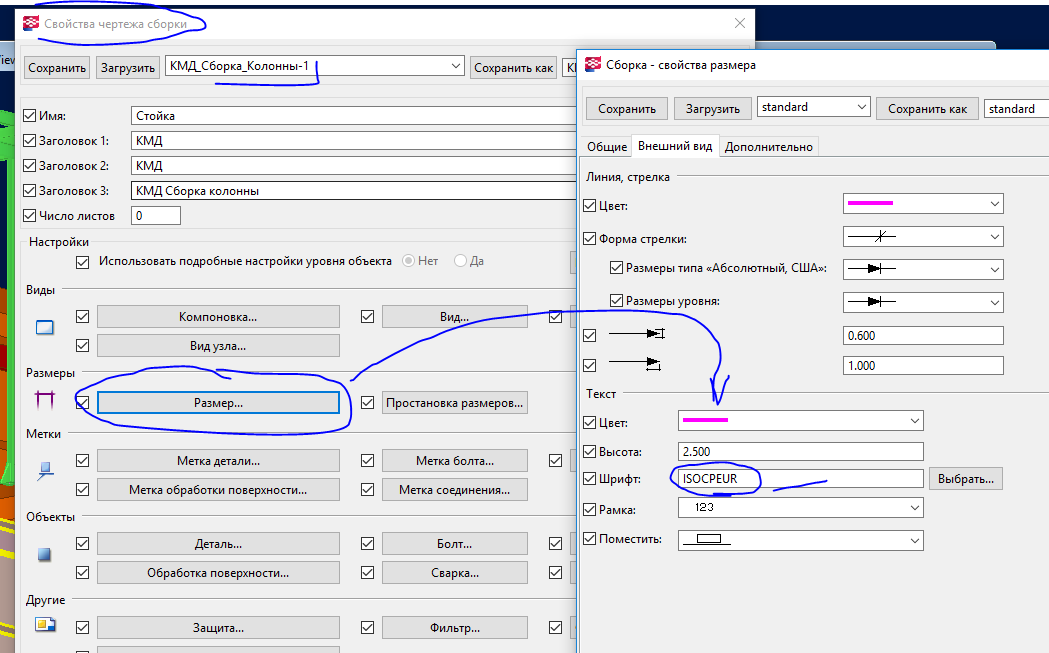Screen dimensions: 1049x653
Task: Toggle the Форма стрелки checkbox
Action: click(590, 238)
